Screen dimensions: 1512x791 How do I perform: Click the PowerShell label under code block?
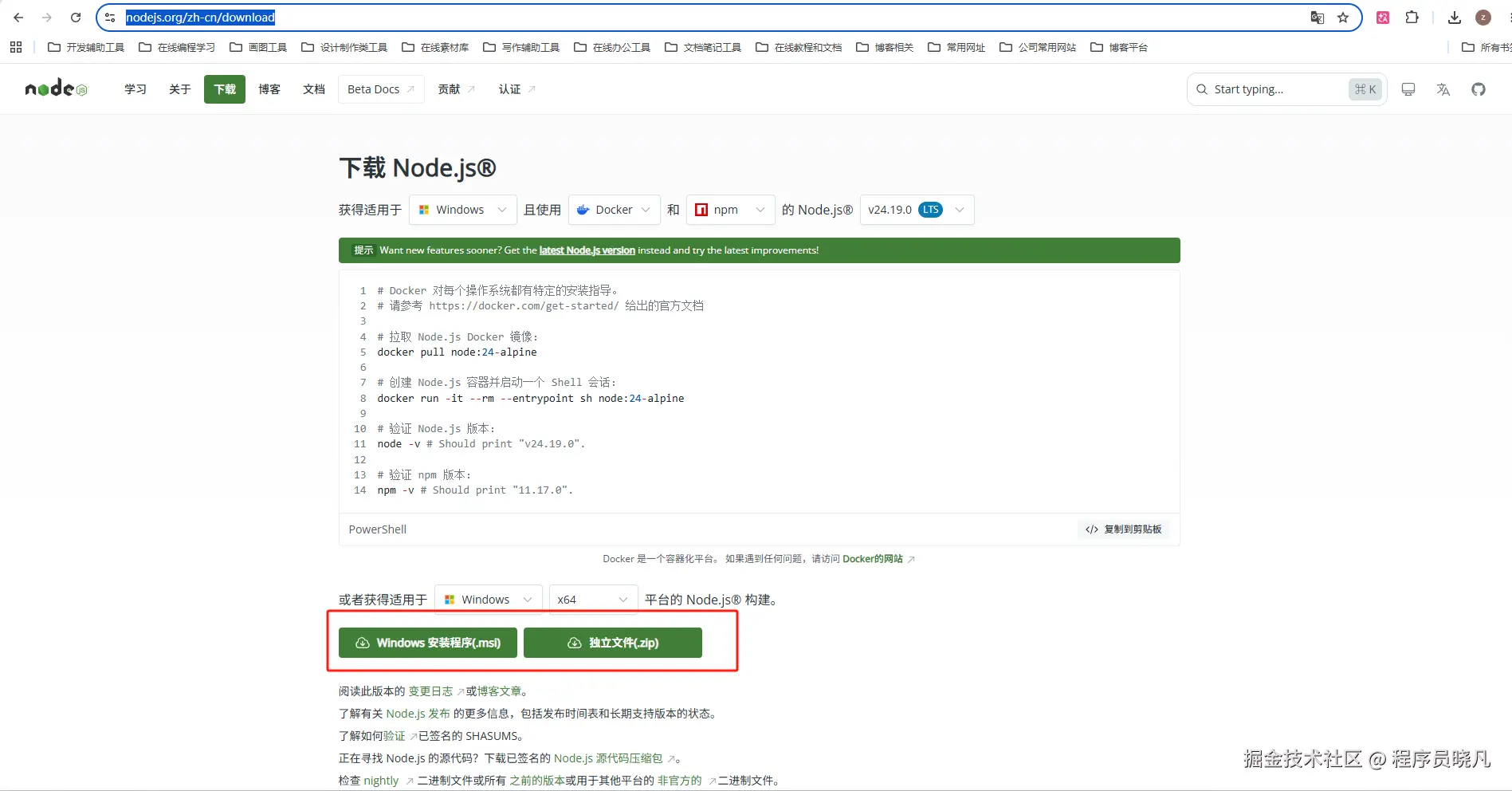point(378,529)
